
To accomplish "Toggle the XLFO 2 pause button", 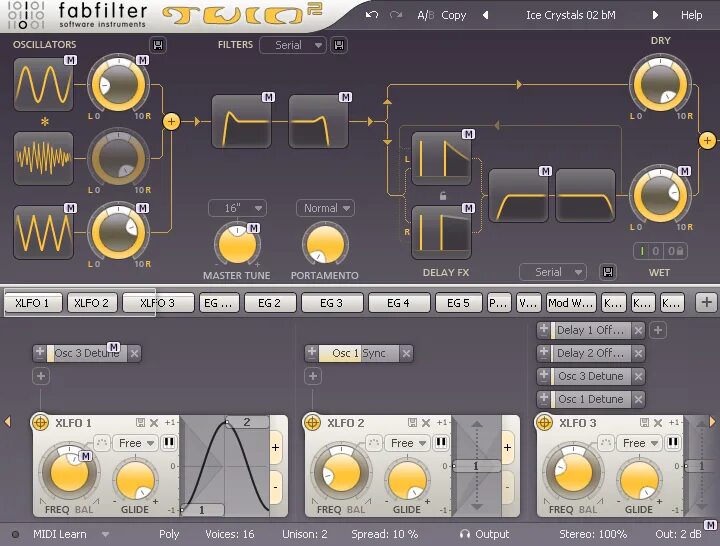I will click(x=441, y=443).
